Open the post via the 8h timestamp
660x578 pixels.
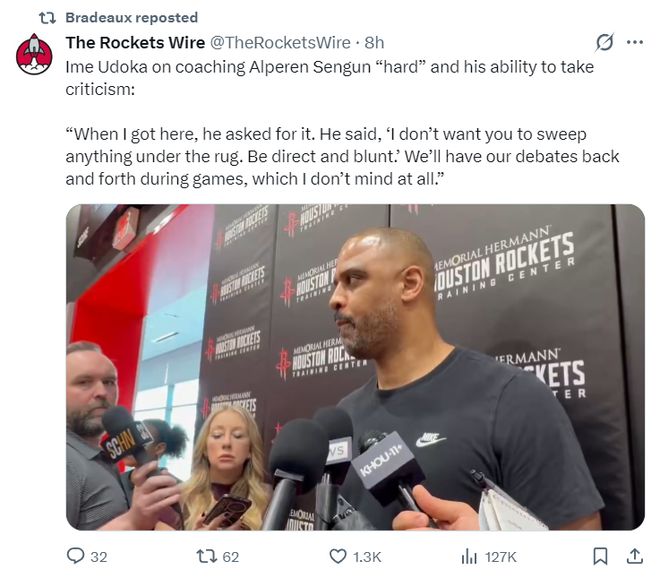tap(374, 43)
